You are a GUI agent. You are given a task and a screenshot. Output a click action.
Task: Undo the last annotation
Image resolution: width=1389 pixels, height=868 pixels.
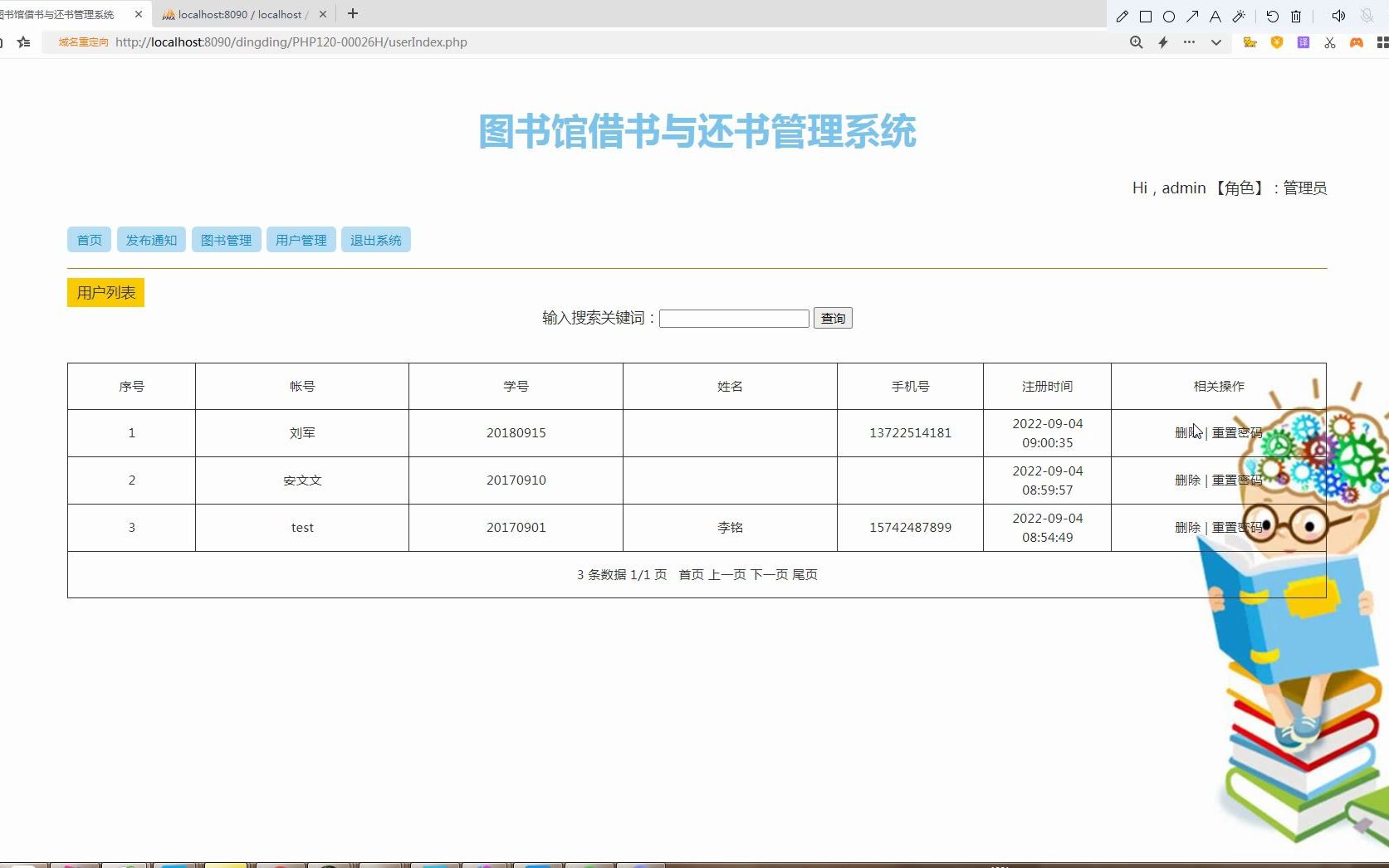[1273, 16]
